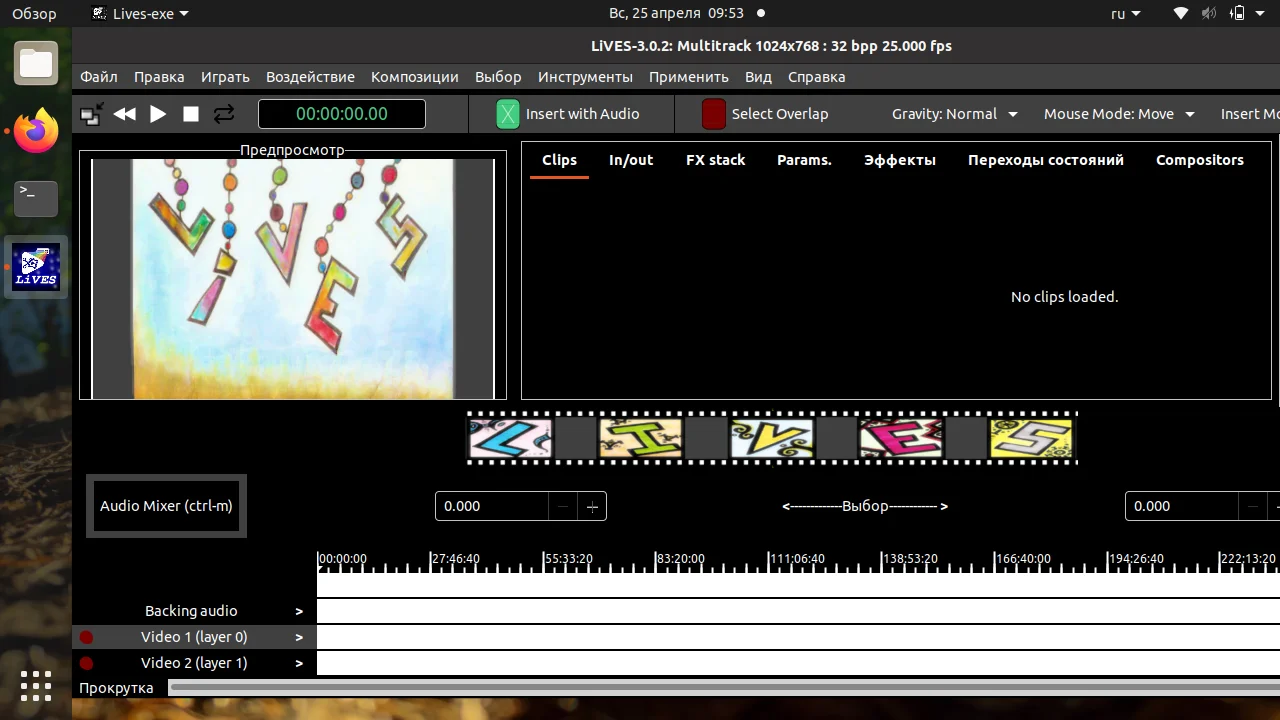
Task: Show applications grid in the dock
Action: tap(36, 685)
